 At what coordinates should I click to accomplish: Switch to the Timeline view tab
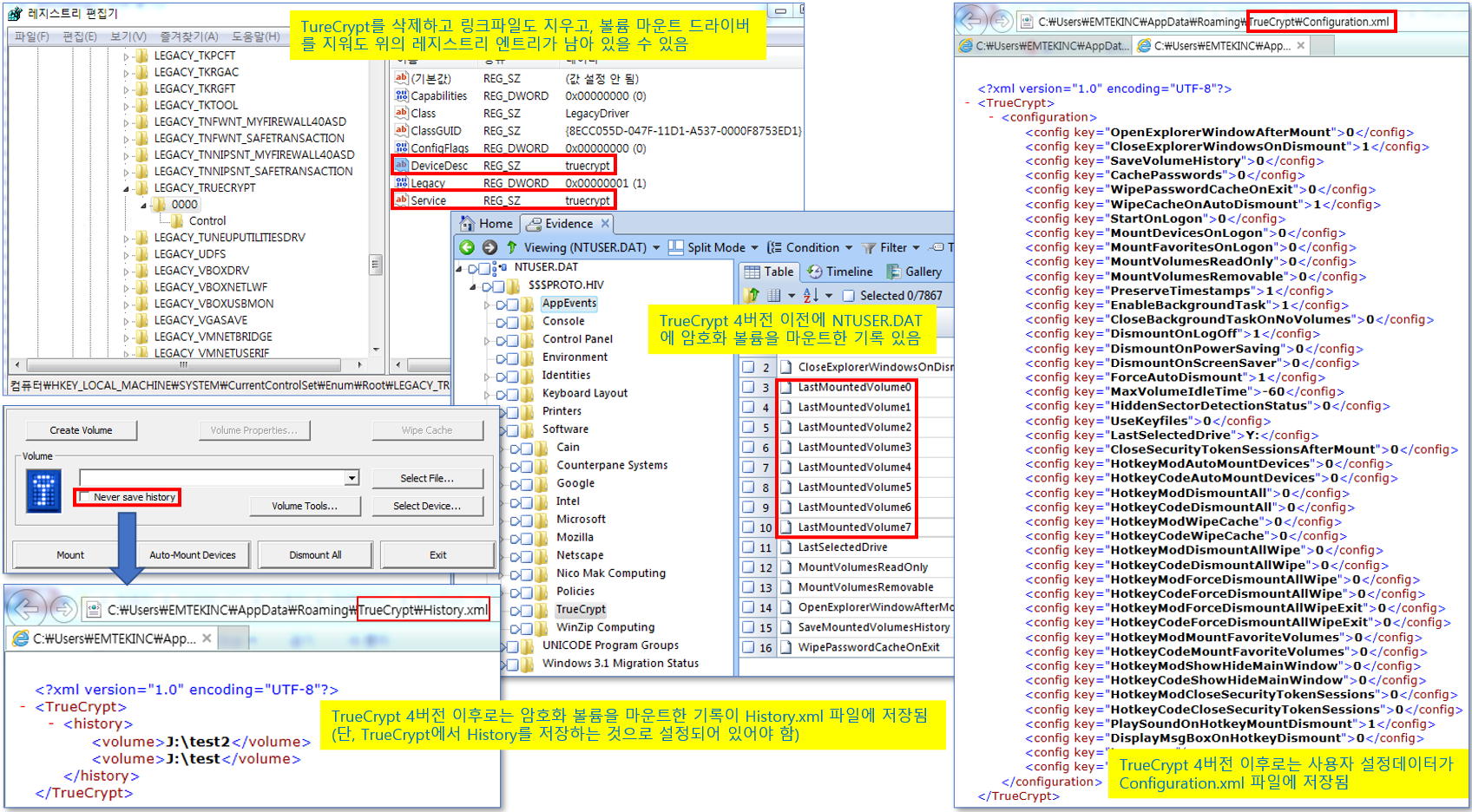coord(839,272)
